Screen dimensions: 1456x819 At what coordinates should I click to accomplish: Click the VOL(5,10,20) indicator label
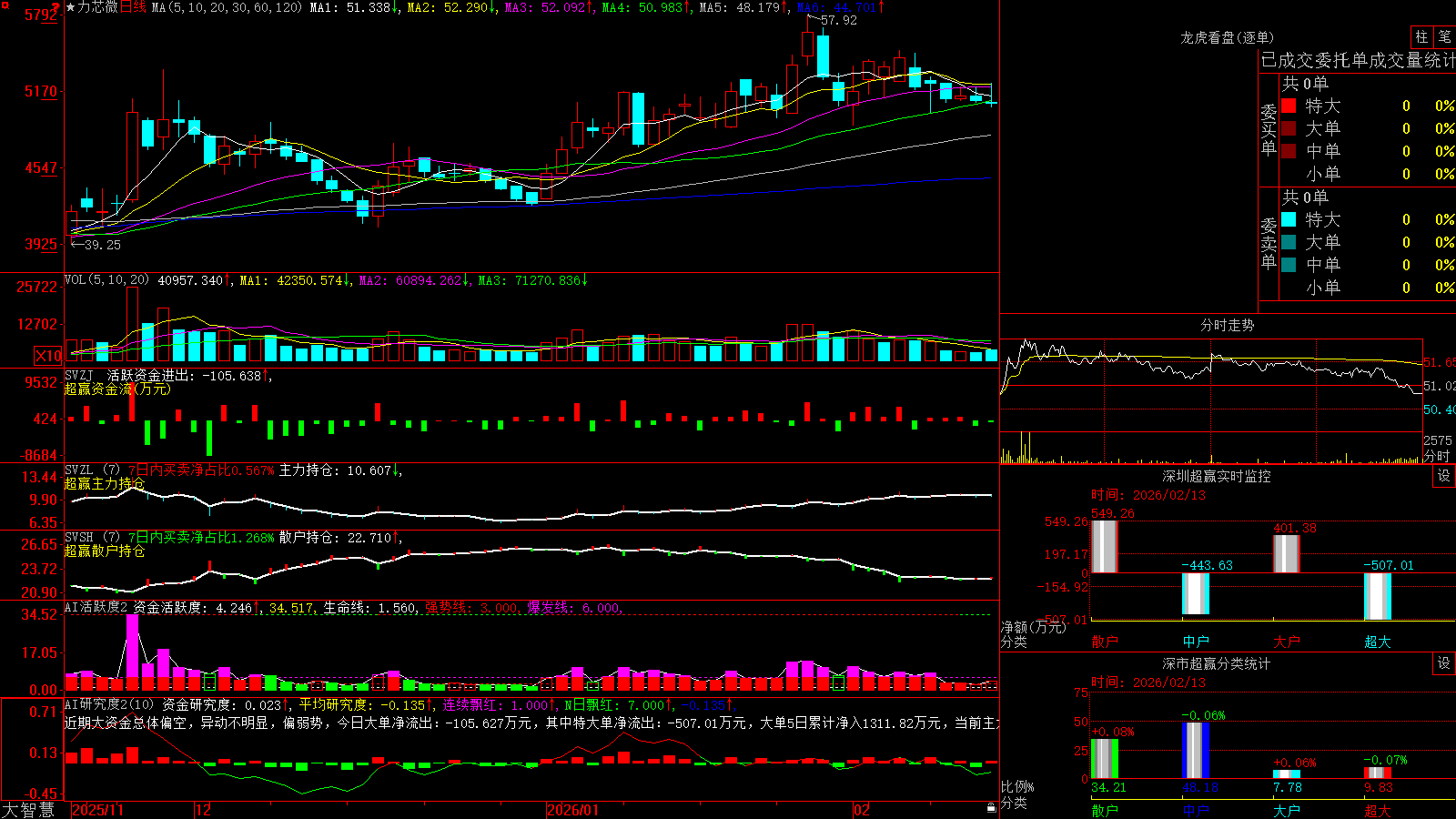(106, 280)
